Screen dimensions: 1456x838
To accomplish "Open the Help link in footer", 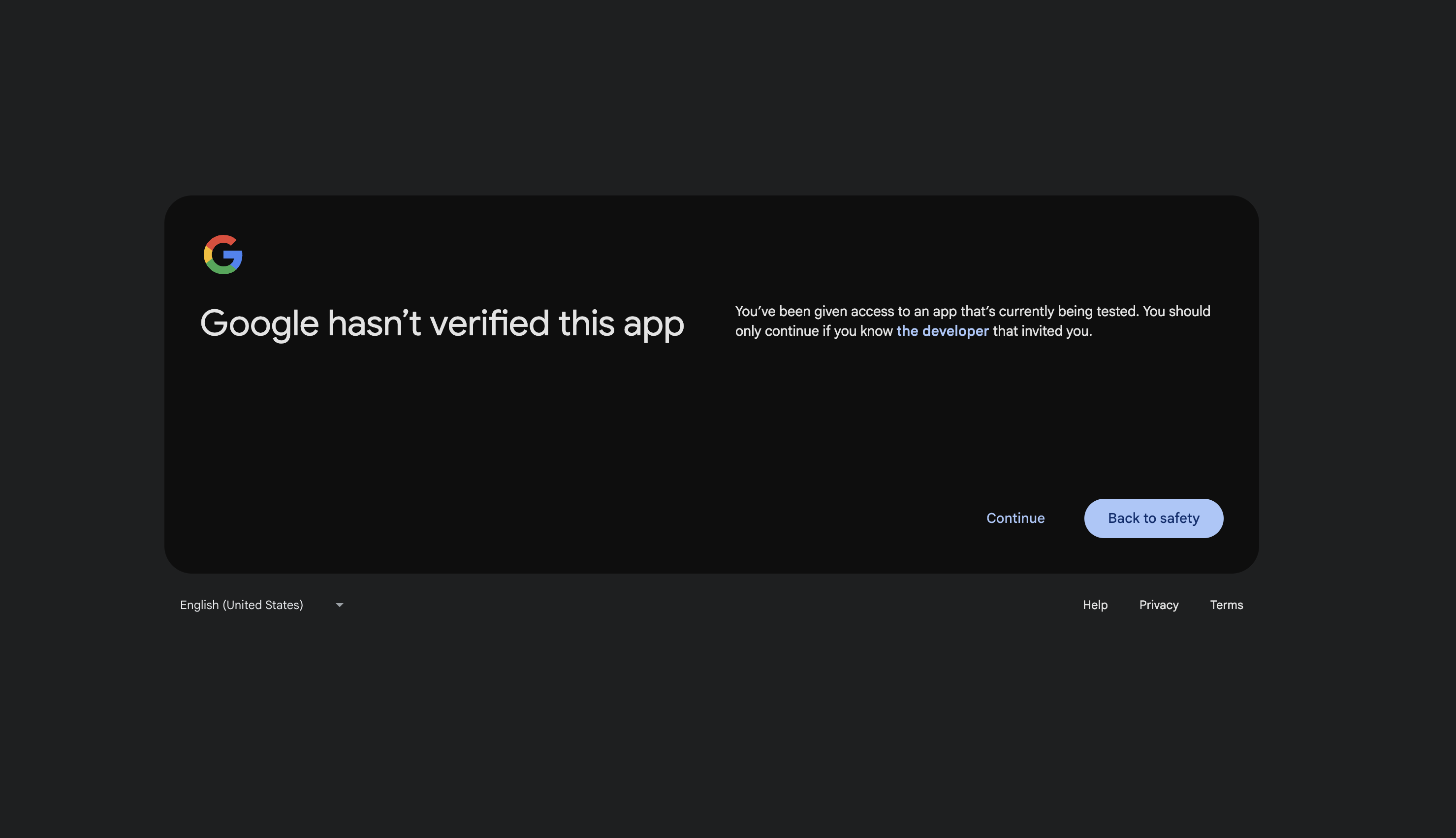I will 1095,605.
